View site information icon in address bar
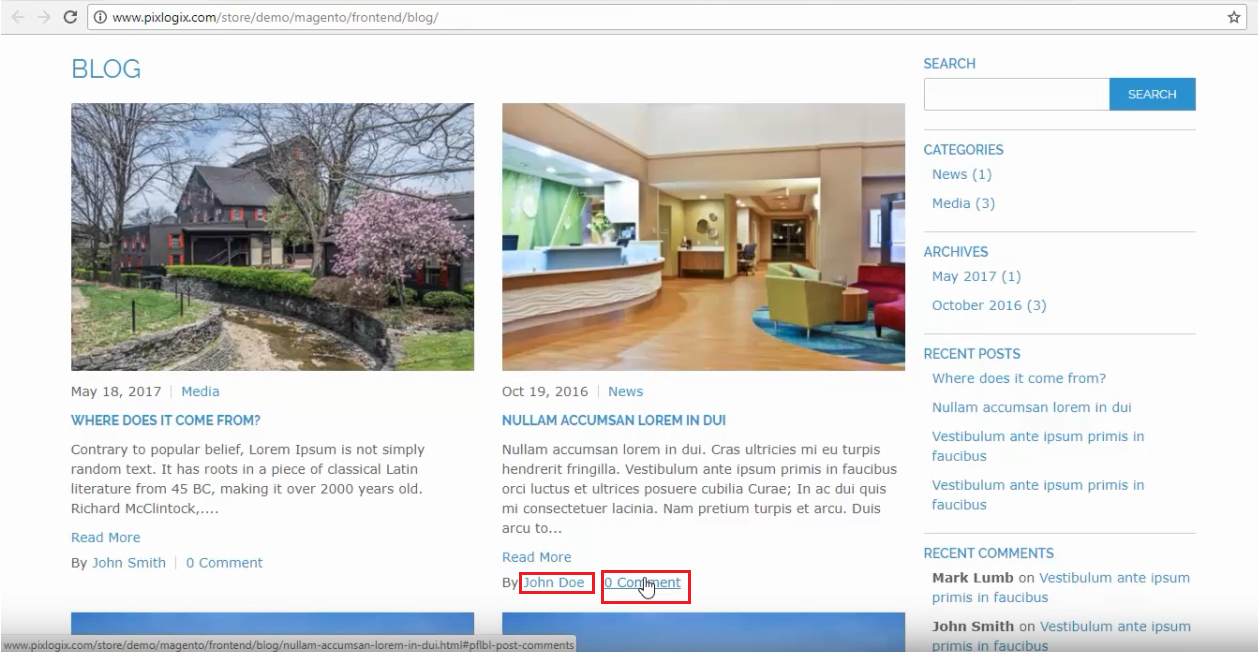1258x652 pixels. 101,18
